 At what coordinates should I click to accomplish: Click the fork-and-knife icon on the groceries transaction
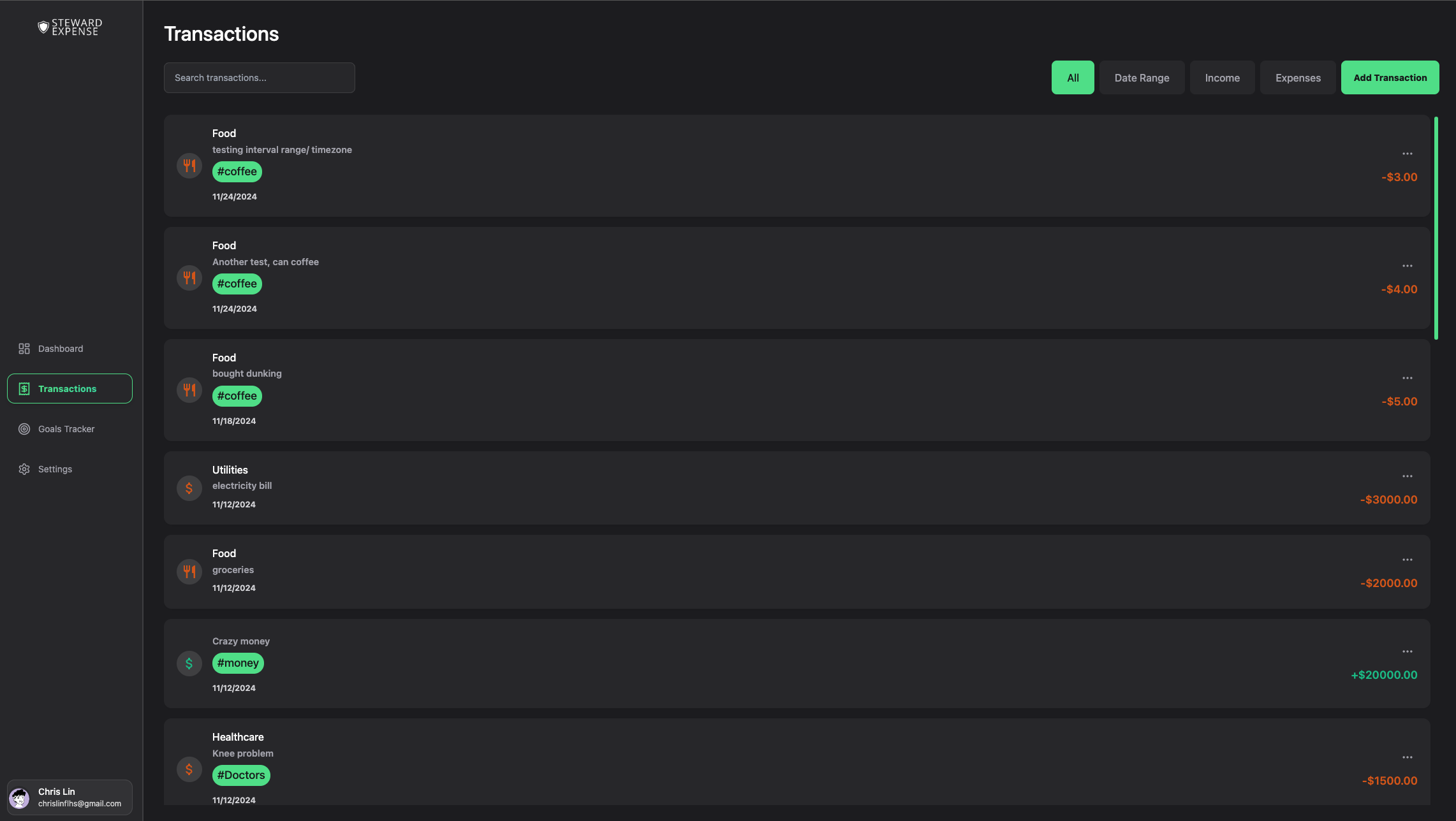pyautogui.click(x=189, y=572)
